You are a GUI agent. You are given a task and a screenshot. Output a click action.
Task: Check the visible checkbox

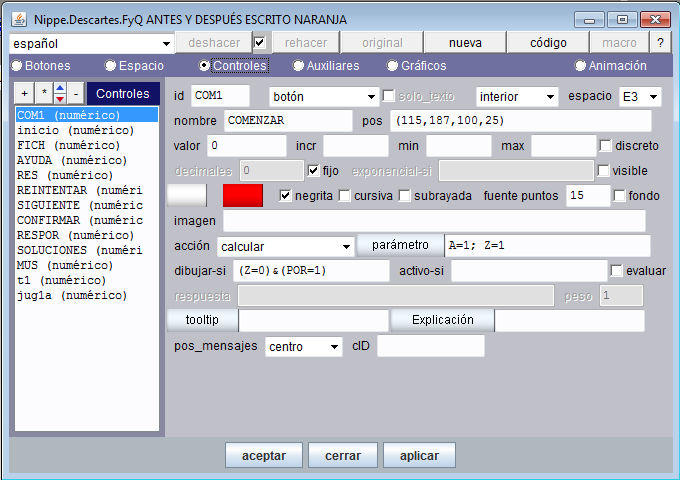[603, 170]
